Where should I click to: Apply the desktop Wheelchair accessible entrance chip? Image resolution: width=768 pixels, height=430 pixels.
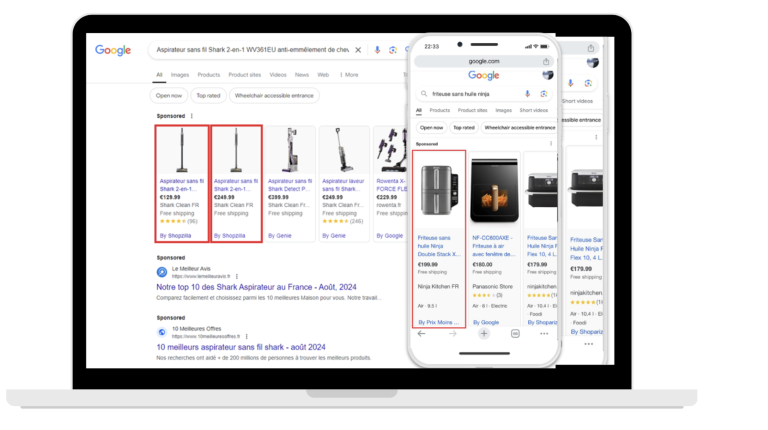point(274,96)
